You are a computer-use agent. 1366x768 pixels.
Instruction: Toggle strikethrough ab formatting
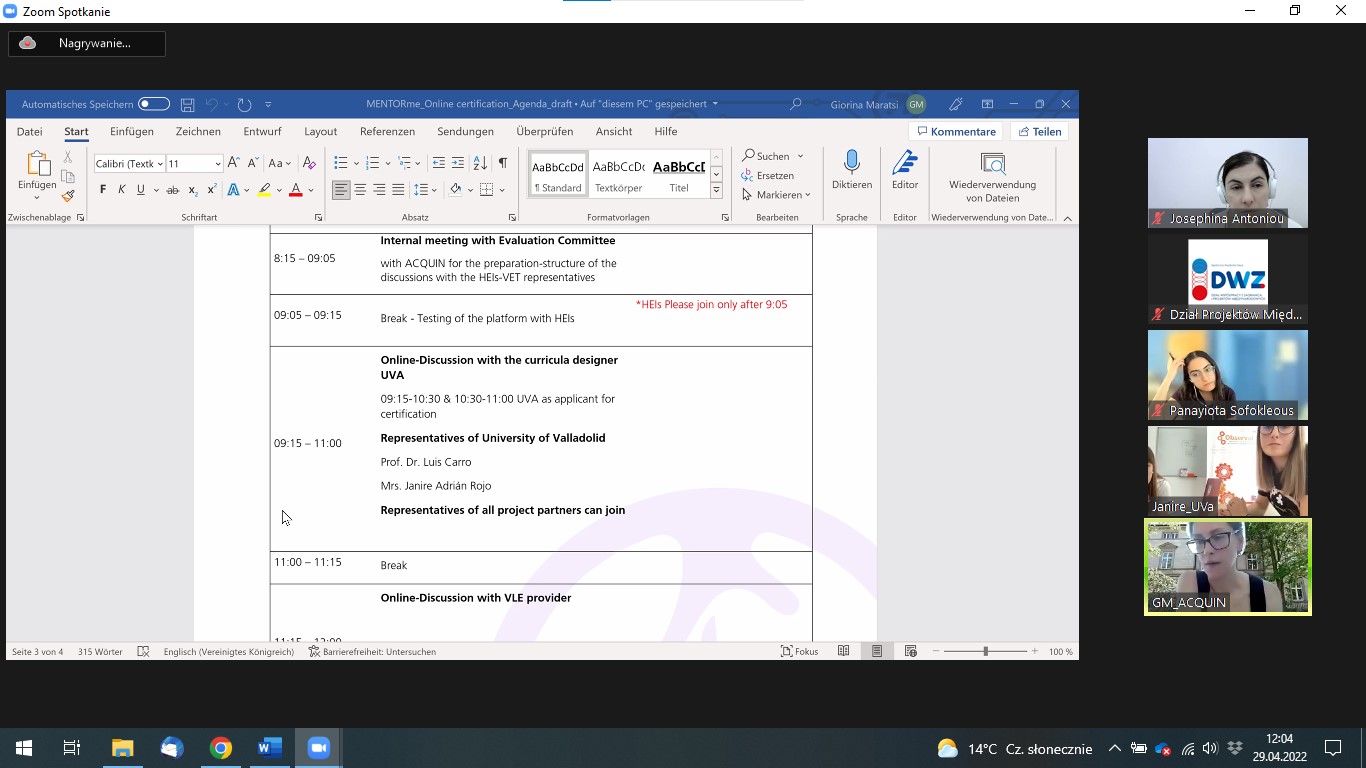[x=172, y=190]
